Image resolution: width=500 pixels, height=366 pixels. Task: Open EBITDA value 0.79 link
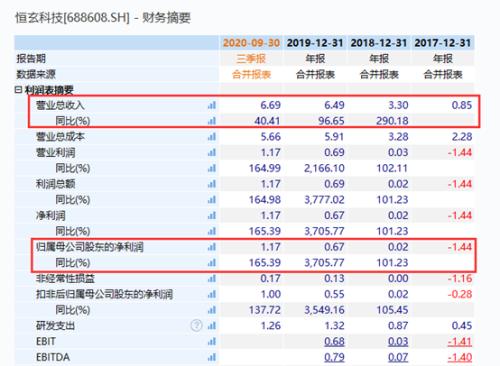(x=334, y=357)
